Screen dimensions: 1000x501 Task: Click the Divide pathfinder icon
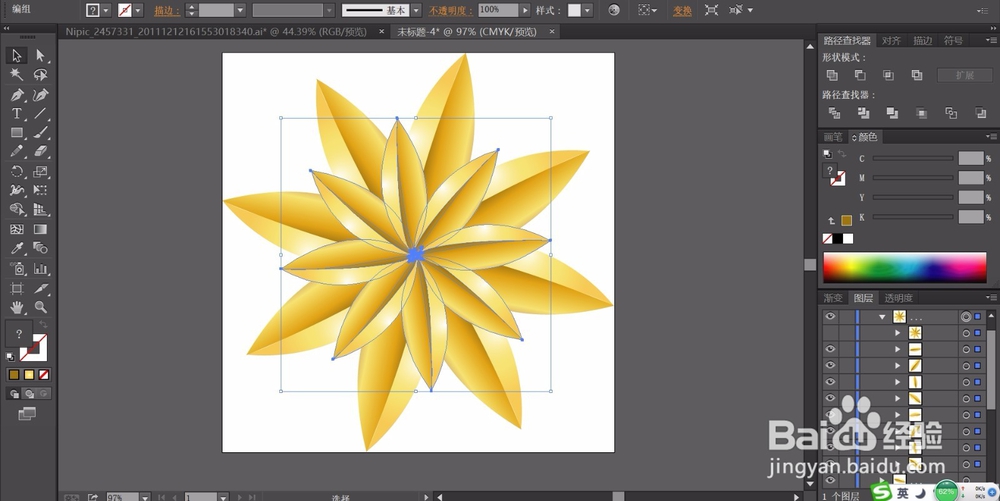coord(834,113)
